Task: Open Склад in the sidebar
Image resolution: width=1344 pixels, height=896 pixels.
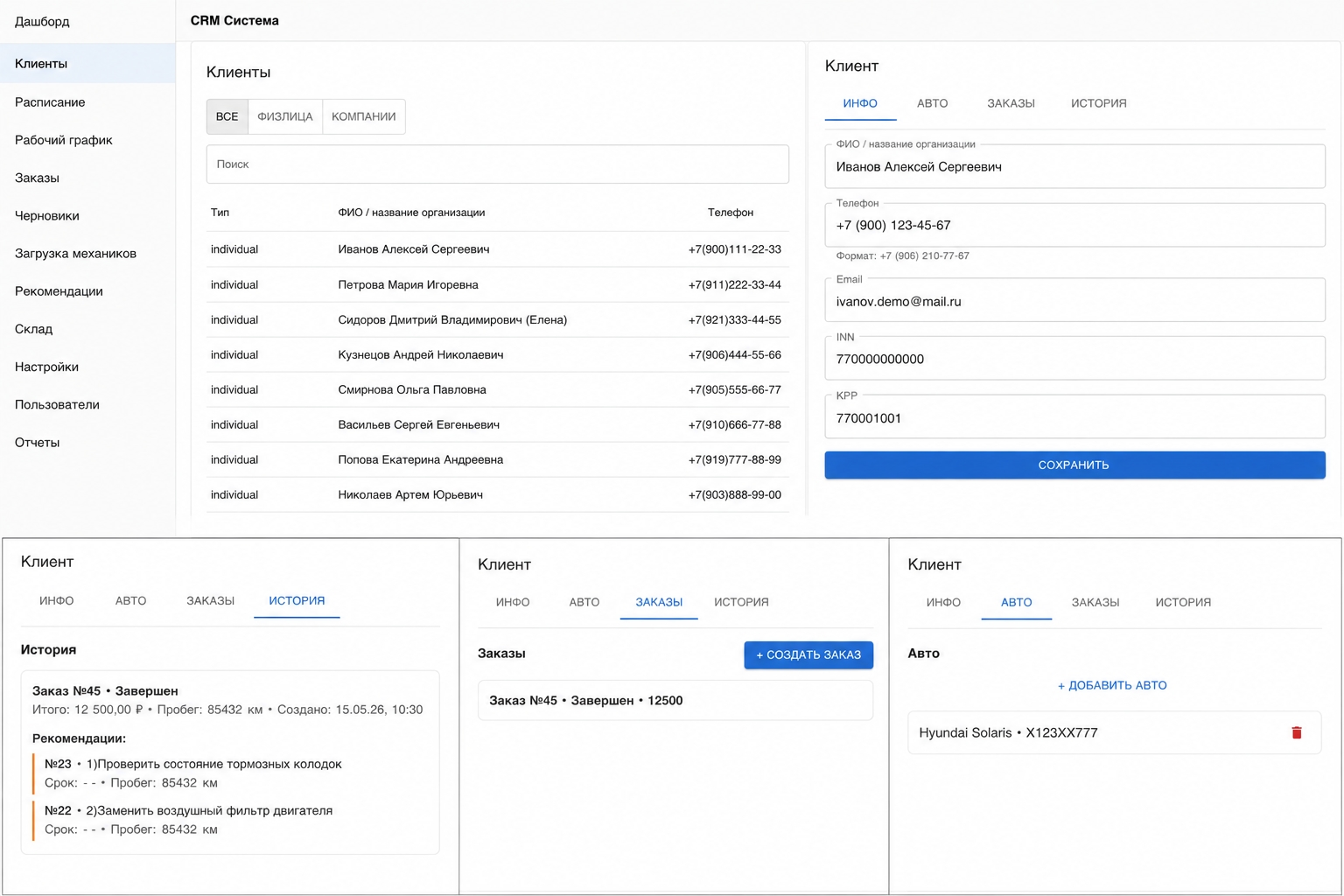Action: point(33,329)
